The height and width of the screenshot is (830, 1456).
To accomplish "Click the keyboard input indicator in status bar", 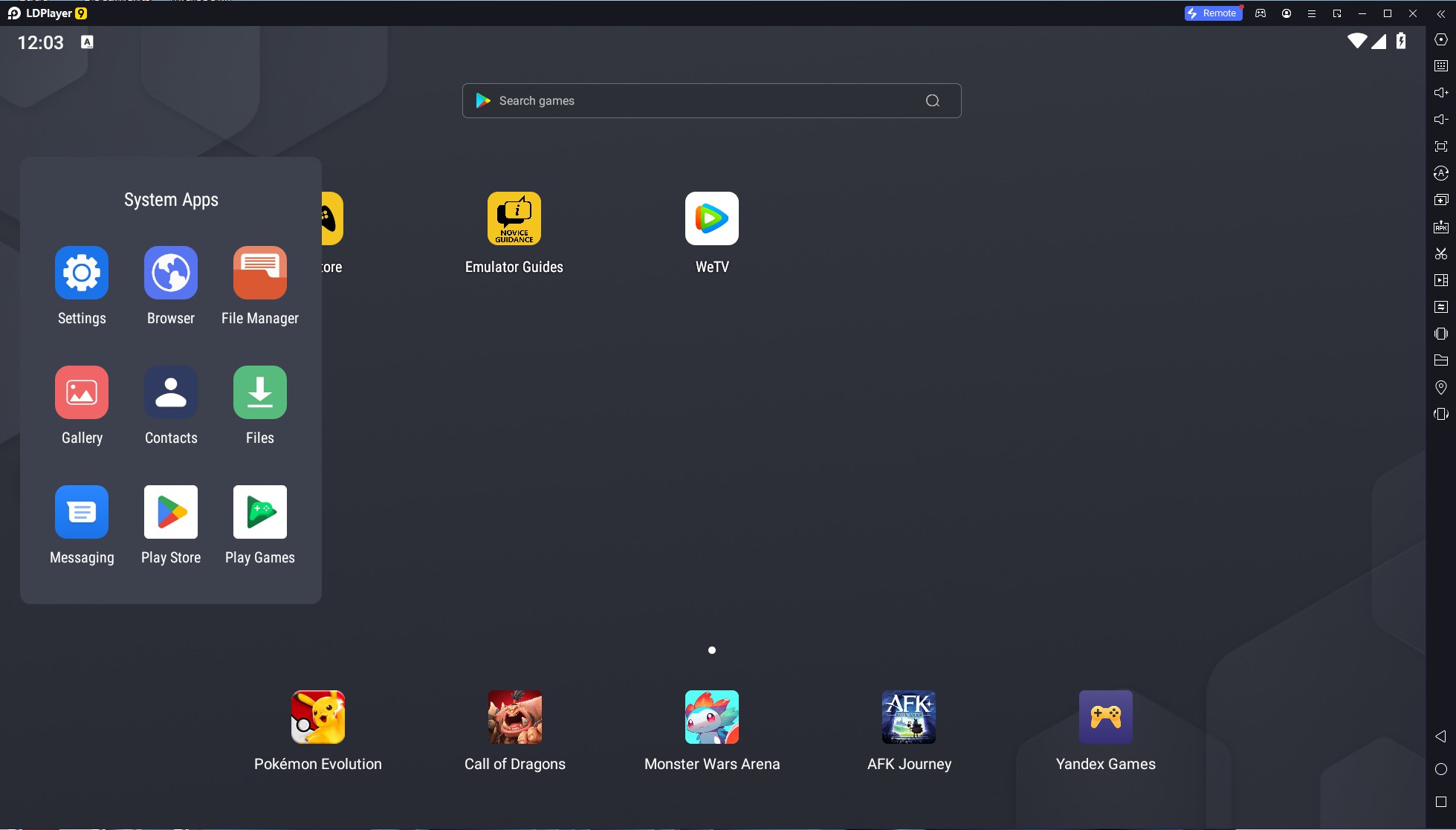I will point(87,42).
